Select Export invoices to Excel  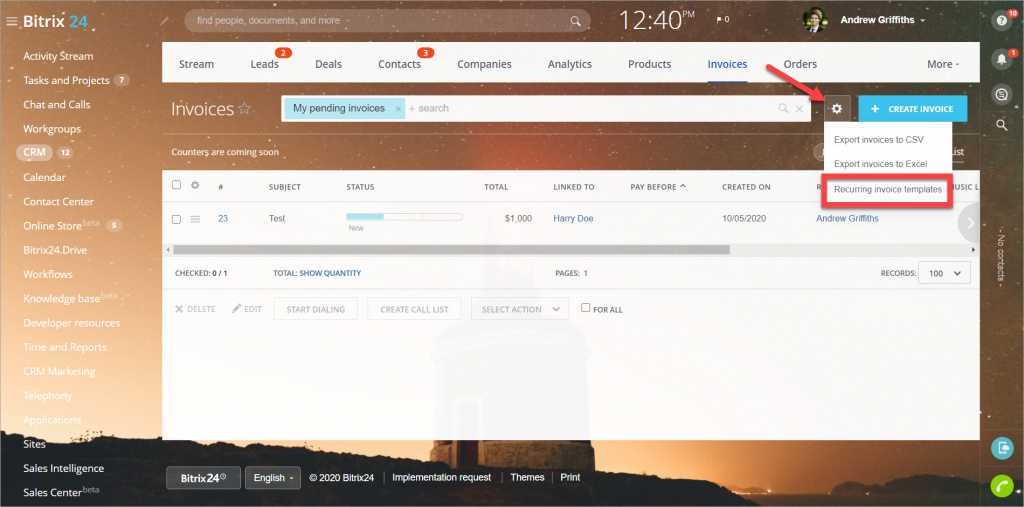point(880,164)
